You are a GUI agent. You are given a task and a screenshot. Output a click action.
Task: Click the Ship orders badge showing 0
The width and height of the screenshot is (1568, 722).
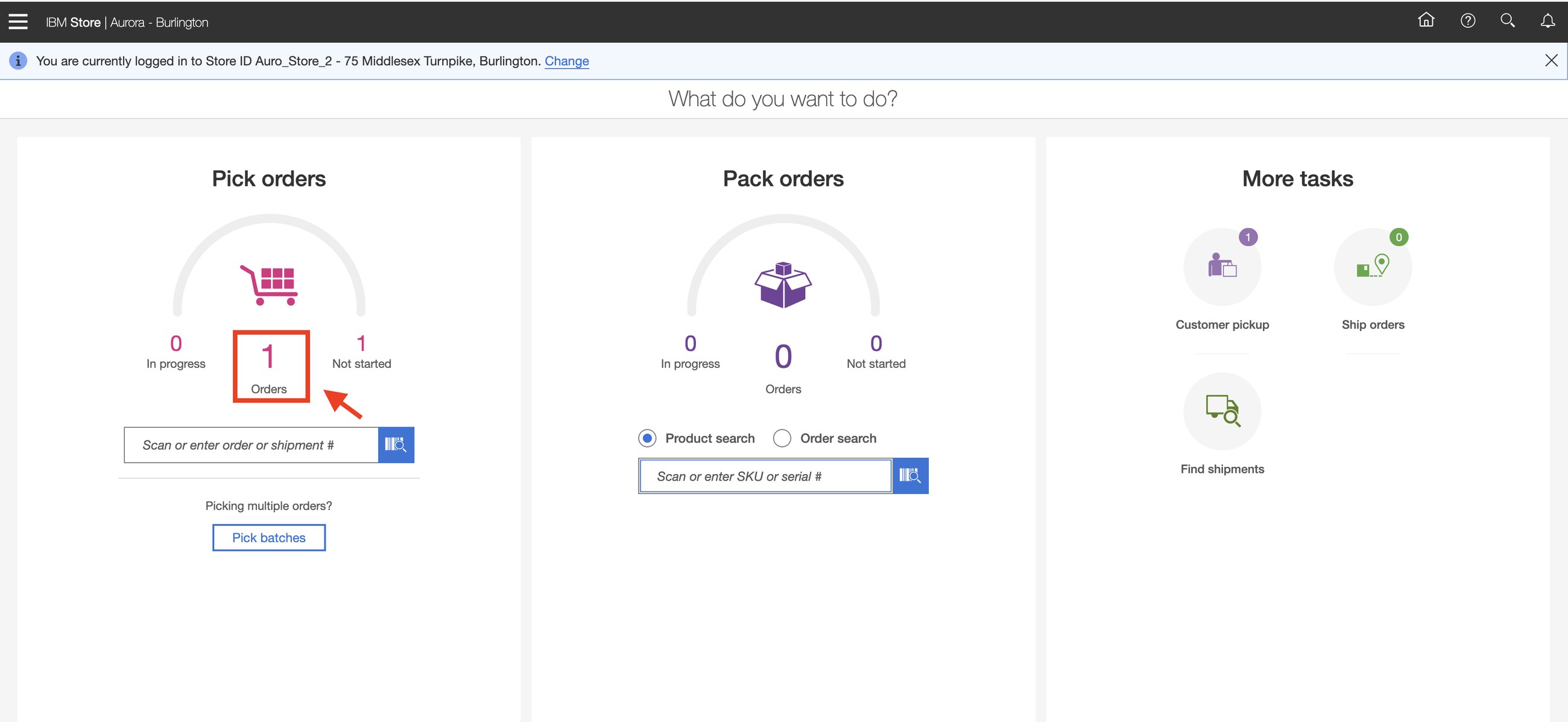pos(1398,237)
